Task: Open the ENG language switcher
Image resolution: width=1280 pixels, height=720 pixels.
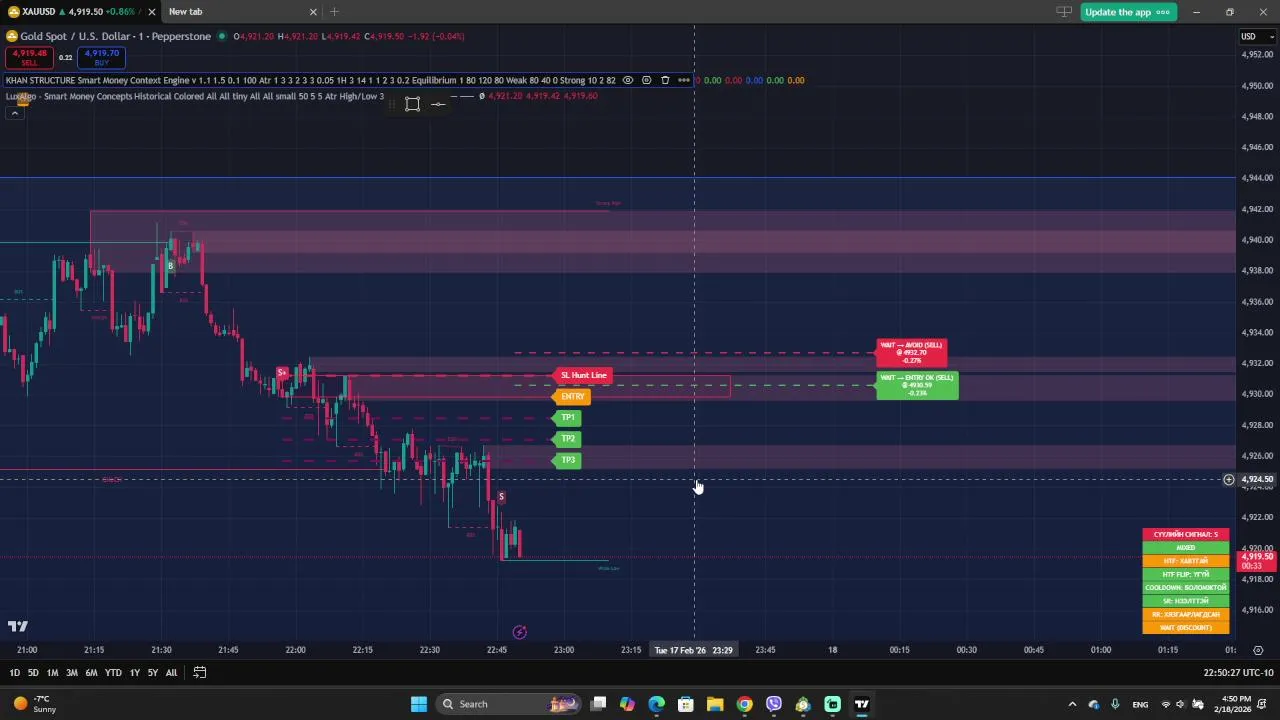Action: 1140,704
